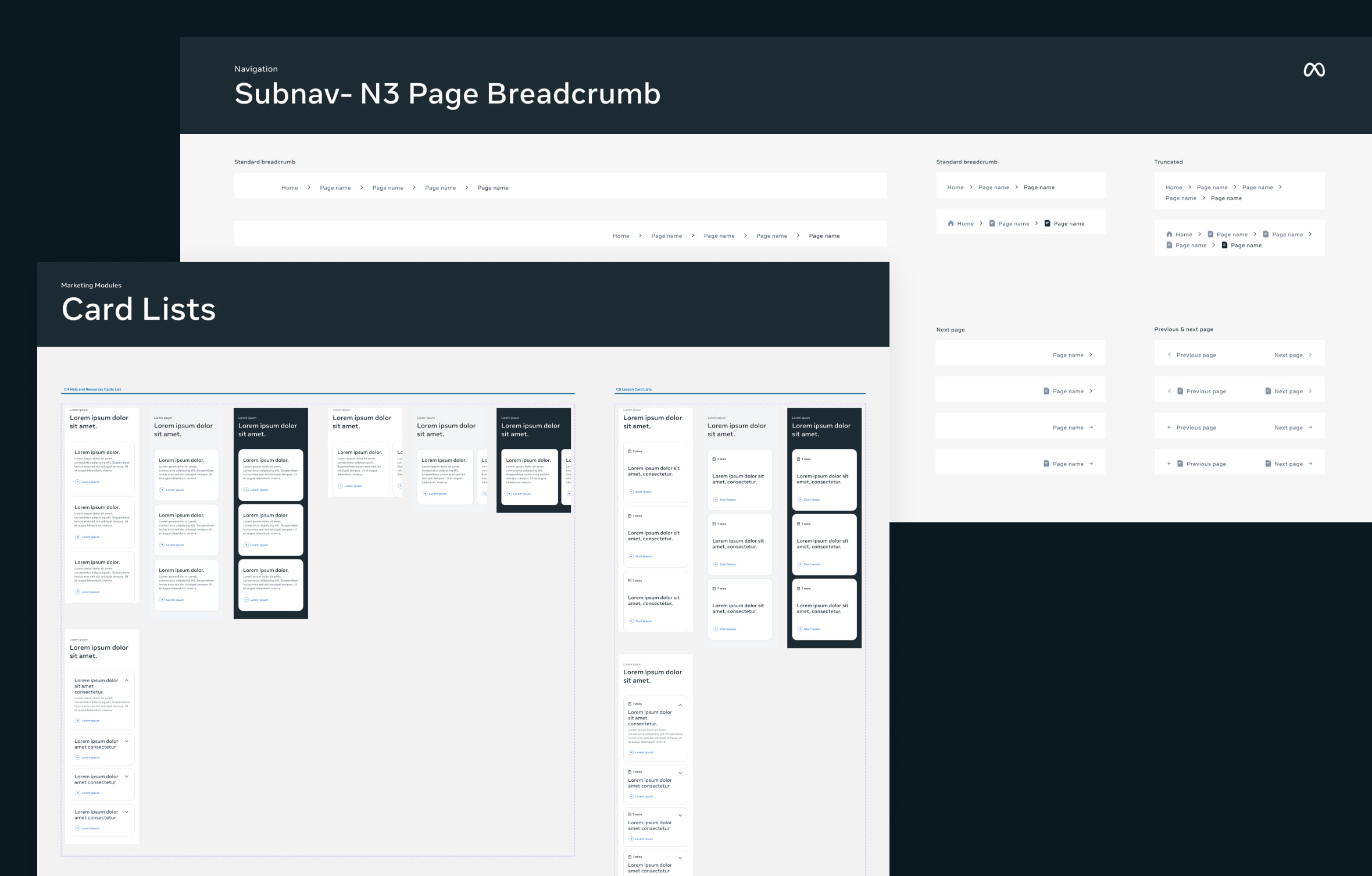Screen dimensions: 1372x876
Task: Select C5 Lesson Card Lists label
Action: 634,389
